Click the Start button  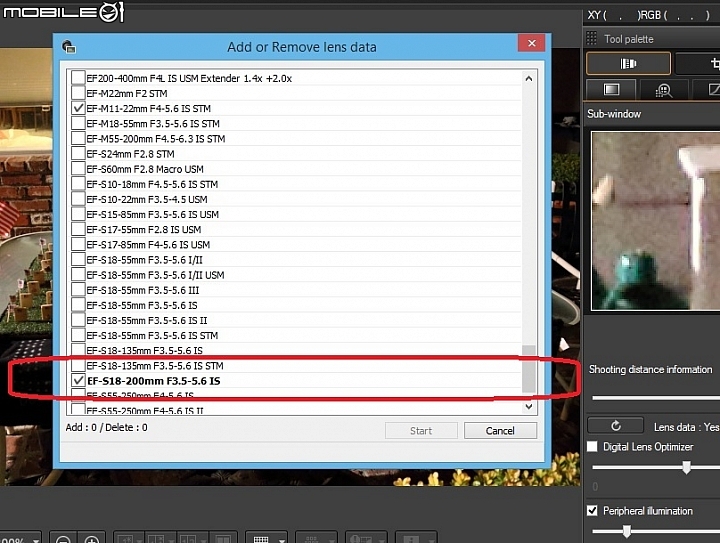[421, 431]
